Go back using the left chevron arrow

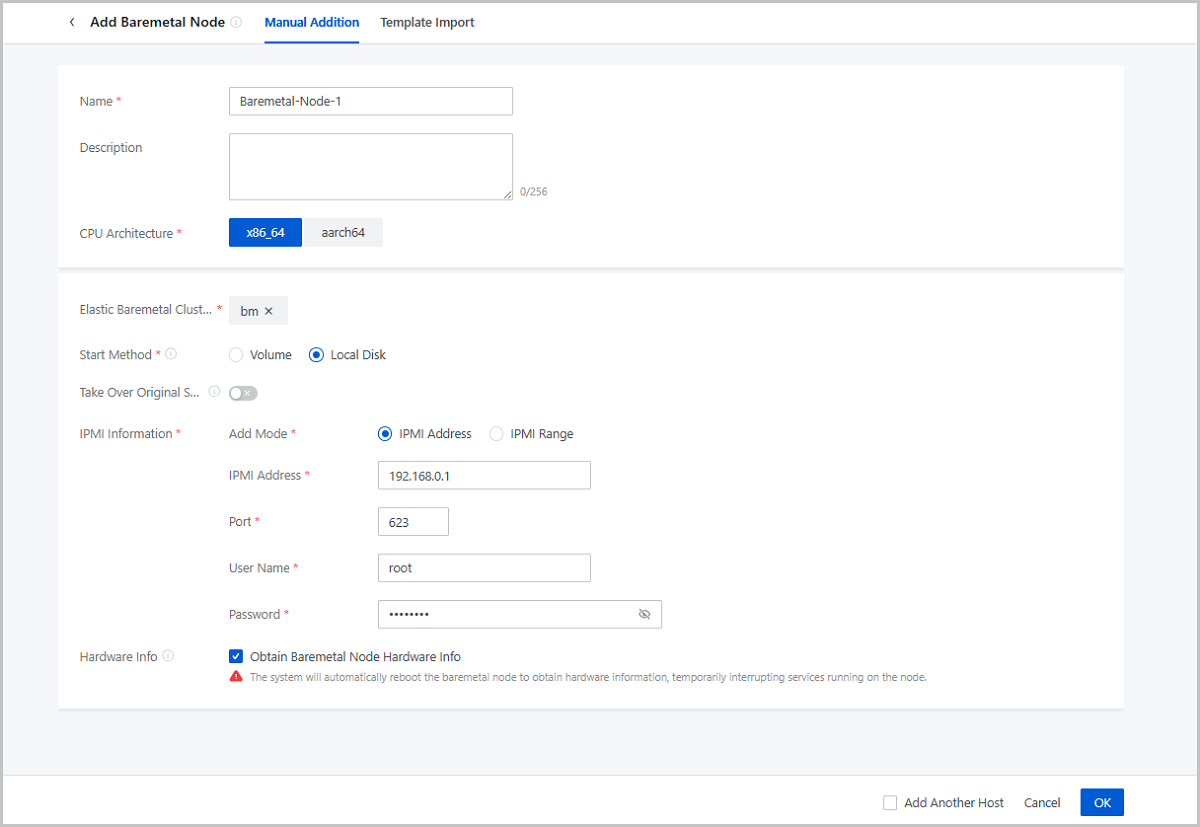(x=71, y=22)
